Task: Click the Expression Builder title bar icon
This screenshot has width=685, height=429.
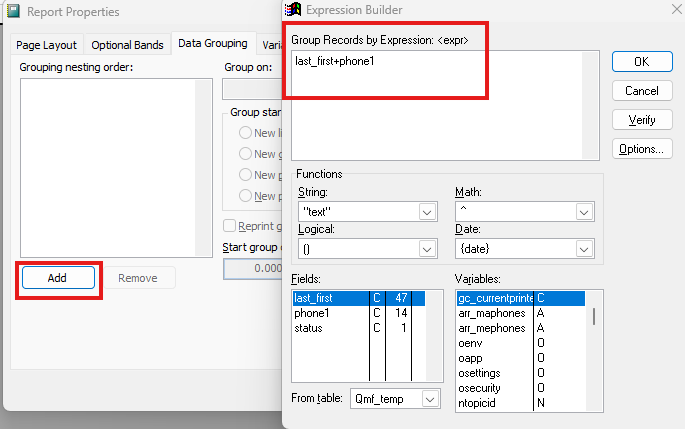Action: coord(295,12)
